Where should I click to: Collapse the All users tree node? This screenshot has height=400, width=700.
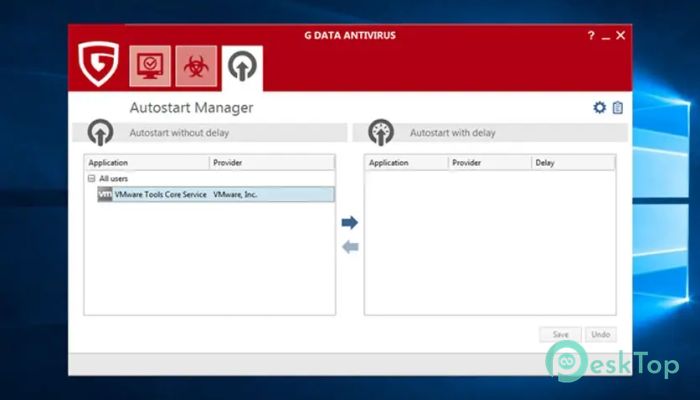pyautogui.click(x=92, y=179)
